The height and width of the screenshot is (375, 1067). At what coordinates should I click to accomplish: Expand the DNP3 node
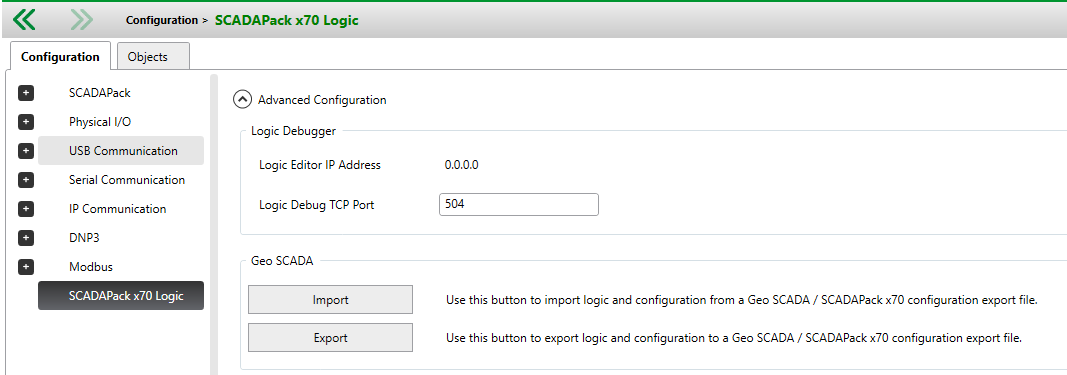[25, 238]
